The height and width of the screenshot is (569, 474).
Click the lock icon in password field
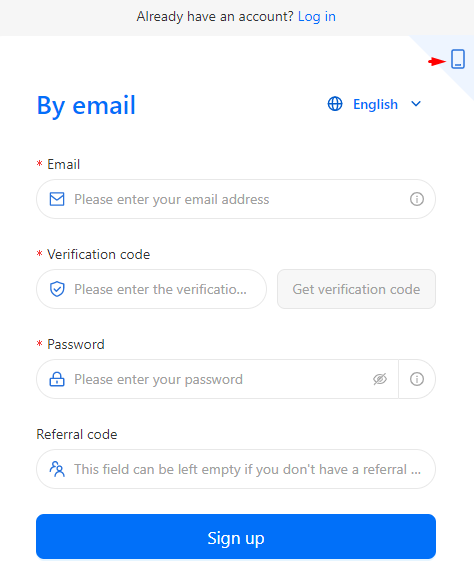pyautogui.click(x=57, y=379)
